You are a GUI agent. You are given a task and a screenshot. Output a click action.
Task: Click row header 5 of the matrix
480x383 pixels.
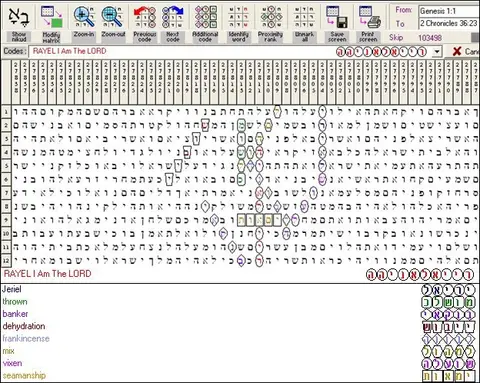pos(6,166)
